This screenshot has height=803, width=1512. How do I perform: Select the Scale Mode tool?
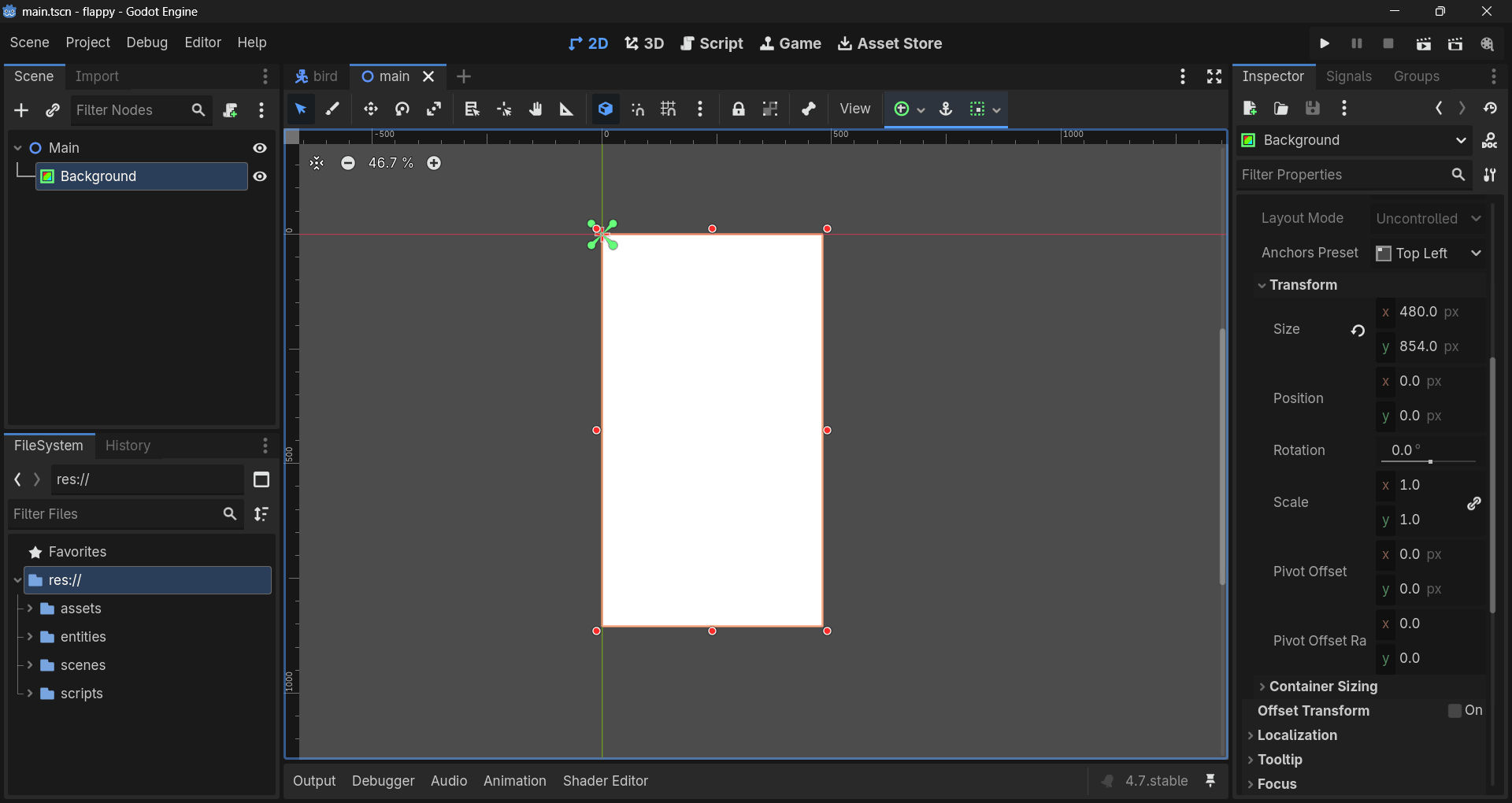pyautogui.click(x=434, y=109)
